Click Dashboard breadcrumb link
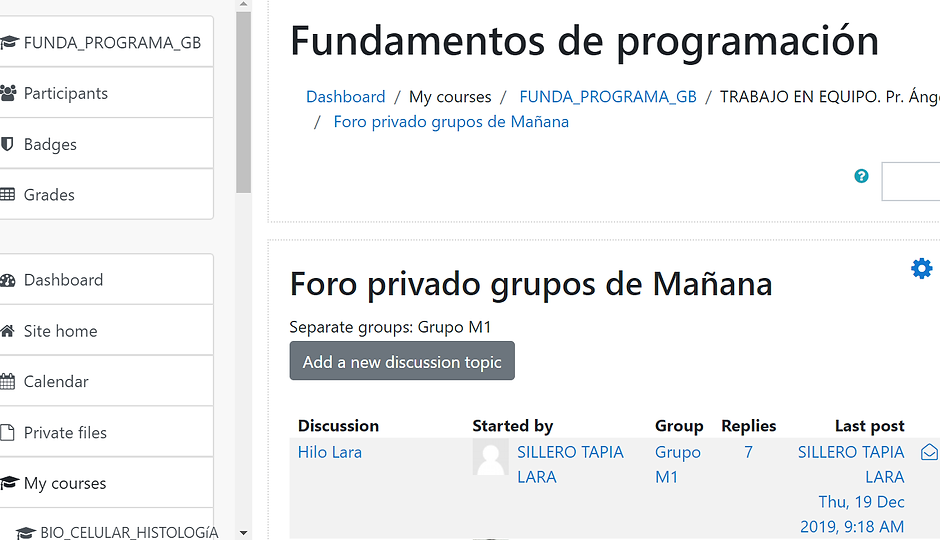Screen dimensions: 940x540 click(345, 96)
